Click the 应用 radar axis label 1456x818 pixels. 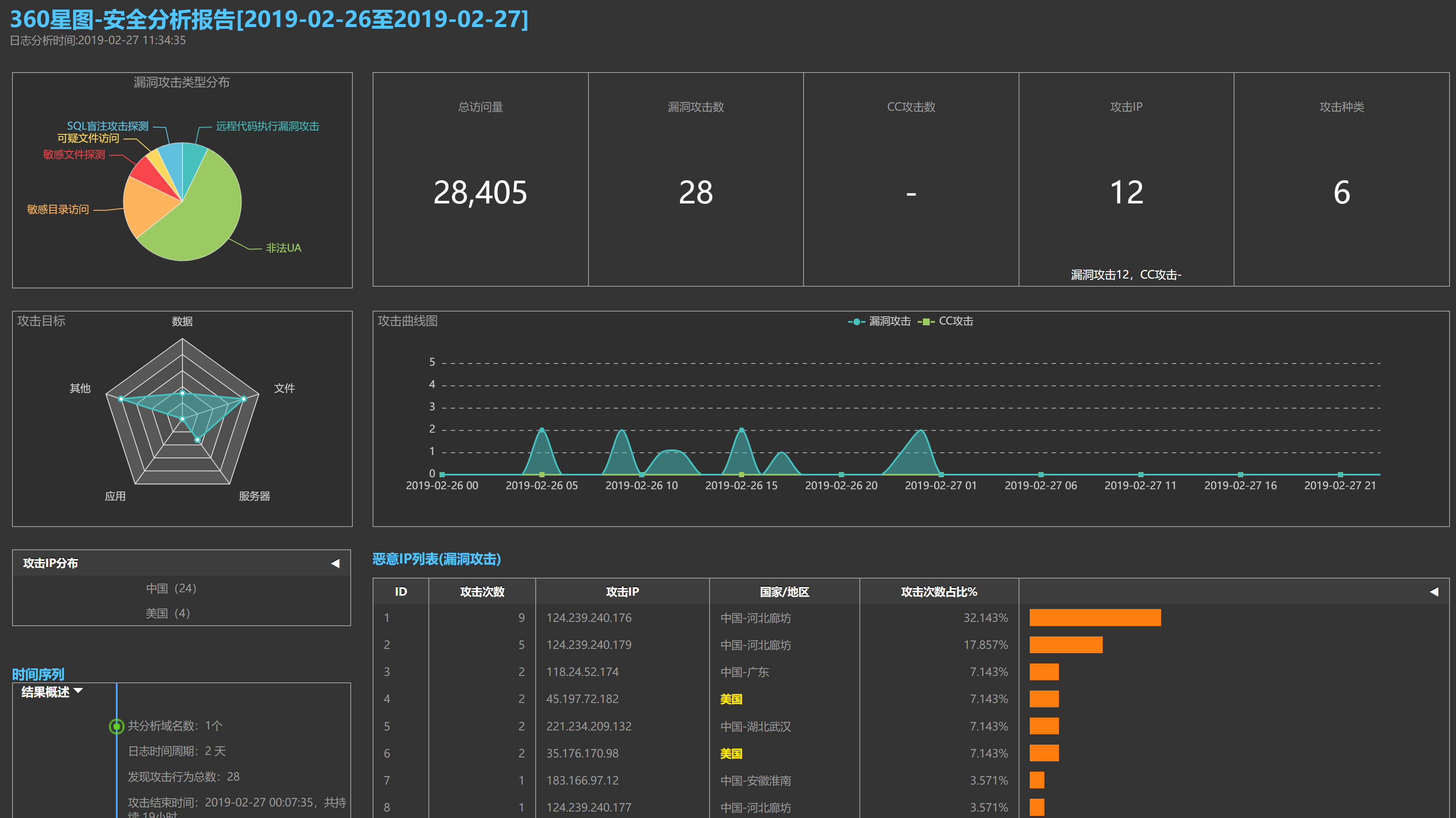(x=115, y=496)
